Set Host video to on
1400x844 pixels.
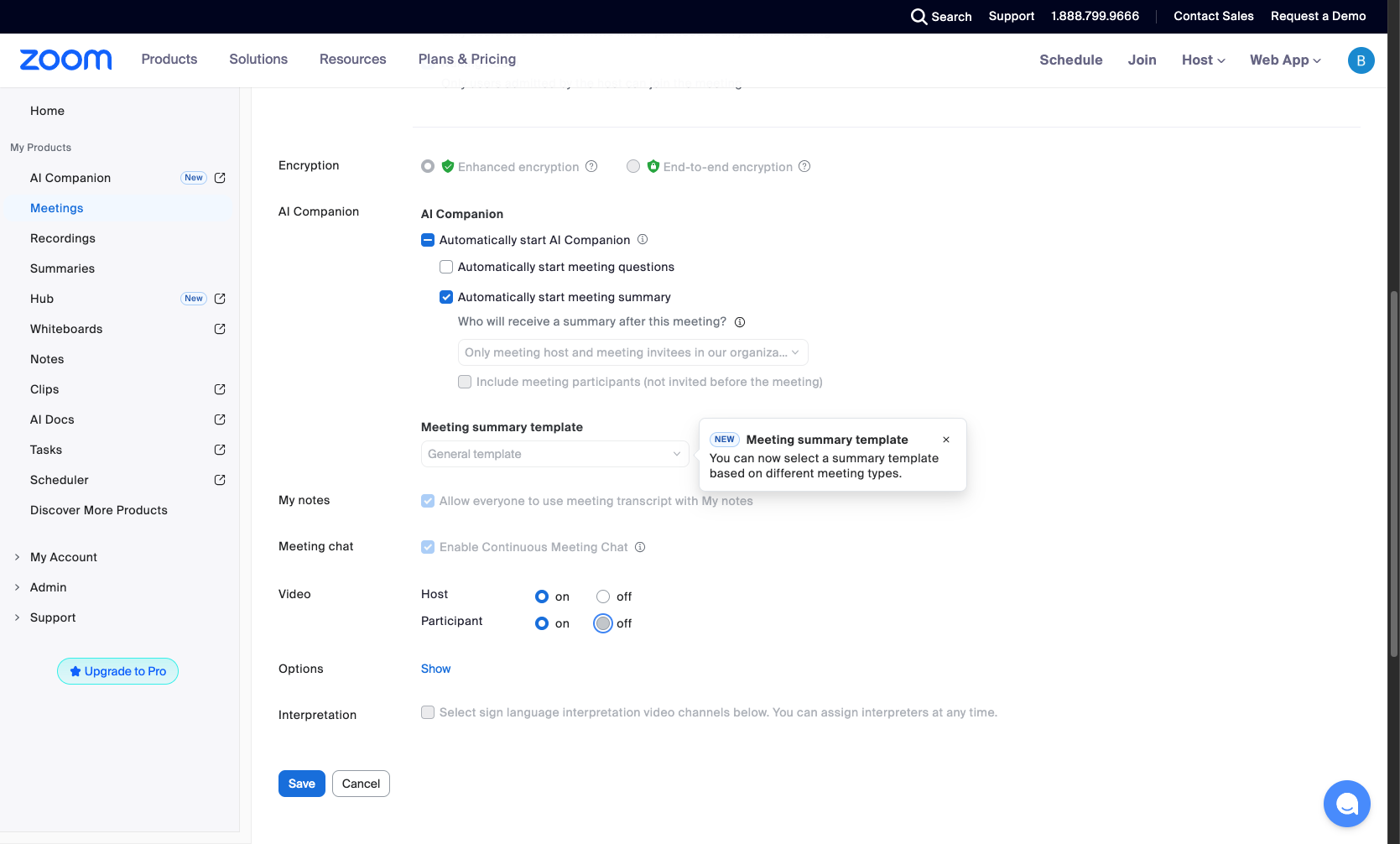[x=542, y=597]
